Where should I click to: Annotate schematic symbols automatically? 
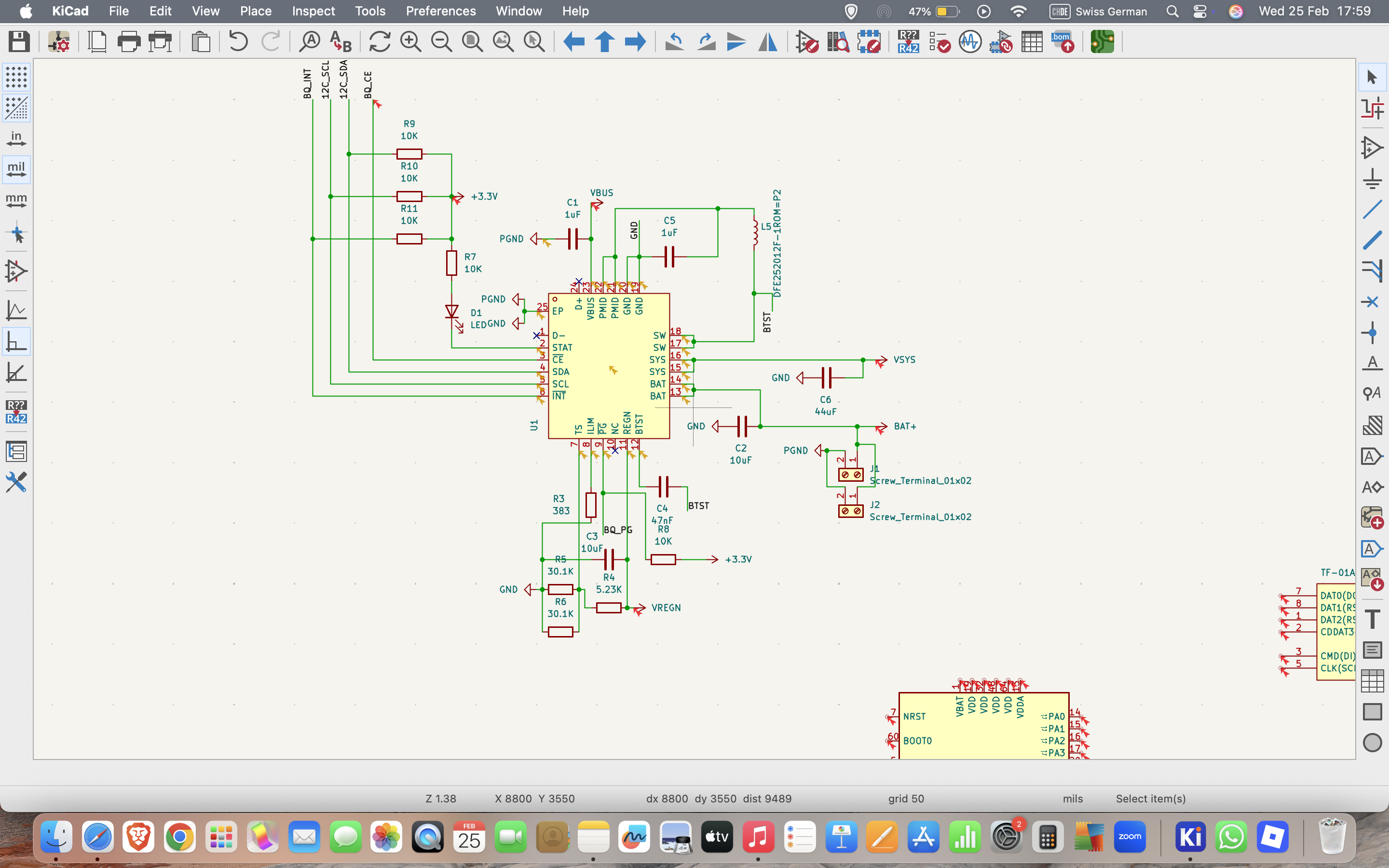coord(909,42)
